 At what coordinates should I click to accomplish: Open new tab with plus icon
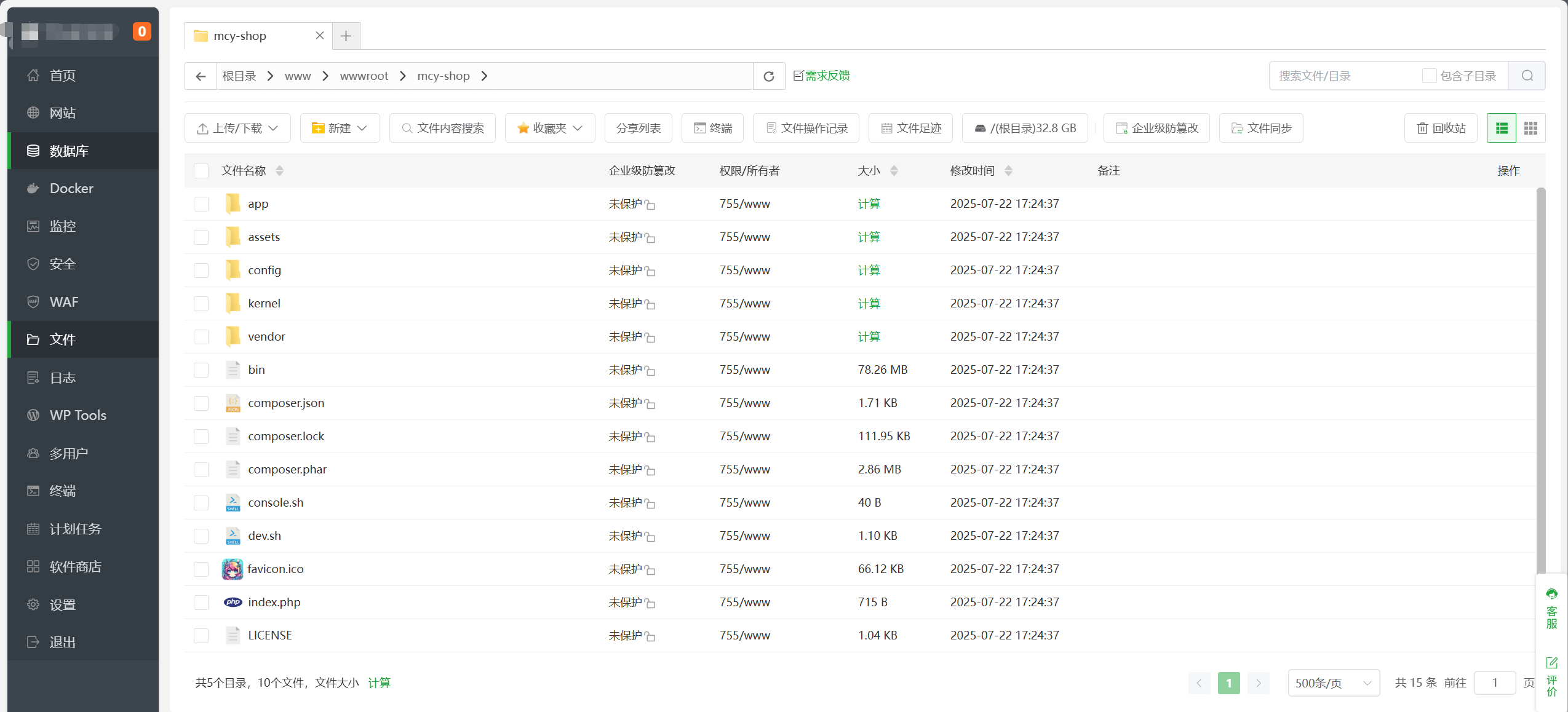[346, 36]
